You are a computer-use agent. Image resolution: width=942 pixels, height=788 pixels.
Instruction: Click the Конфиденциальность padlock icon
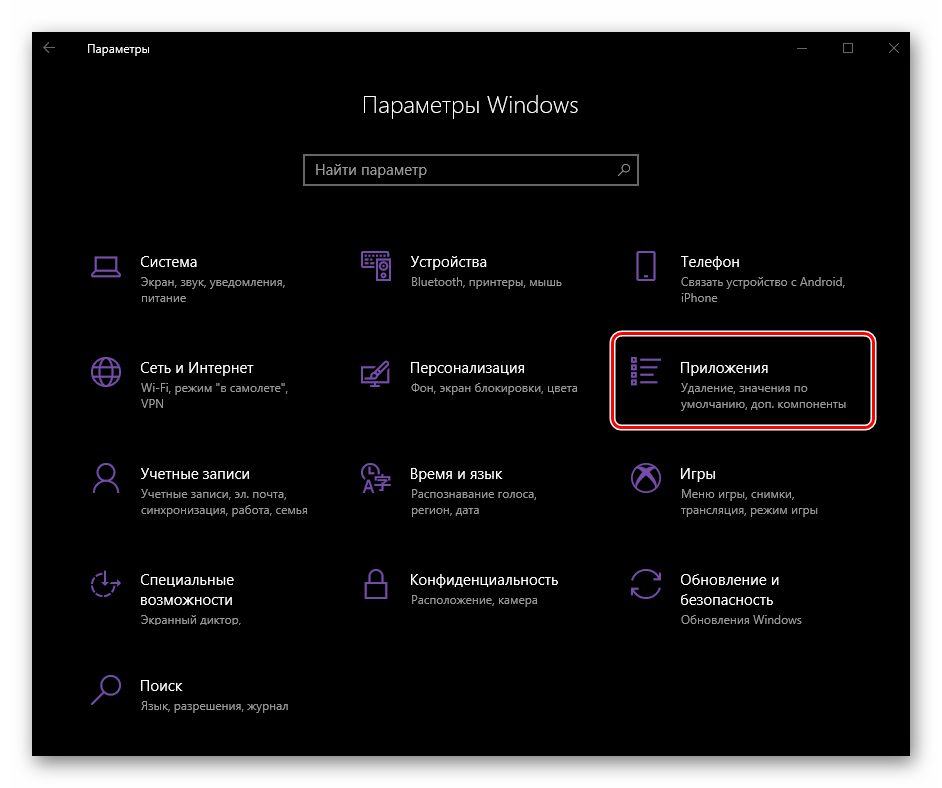[x=376, y=584]
